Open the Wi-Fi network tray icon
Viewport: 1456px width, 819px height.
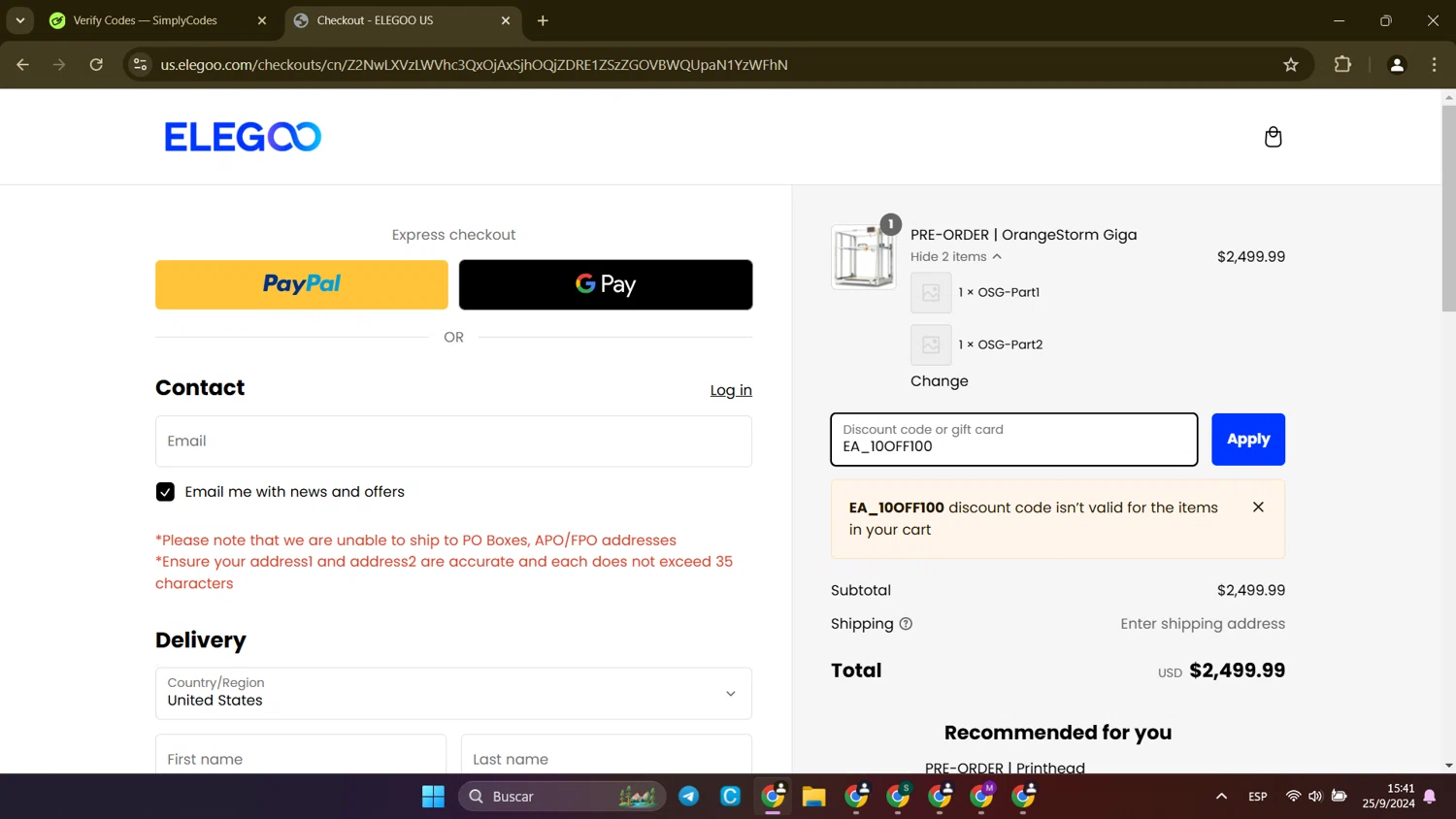[x=1293, y=797]
